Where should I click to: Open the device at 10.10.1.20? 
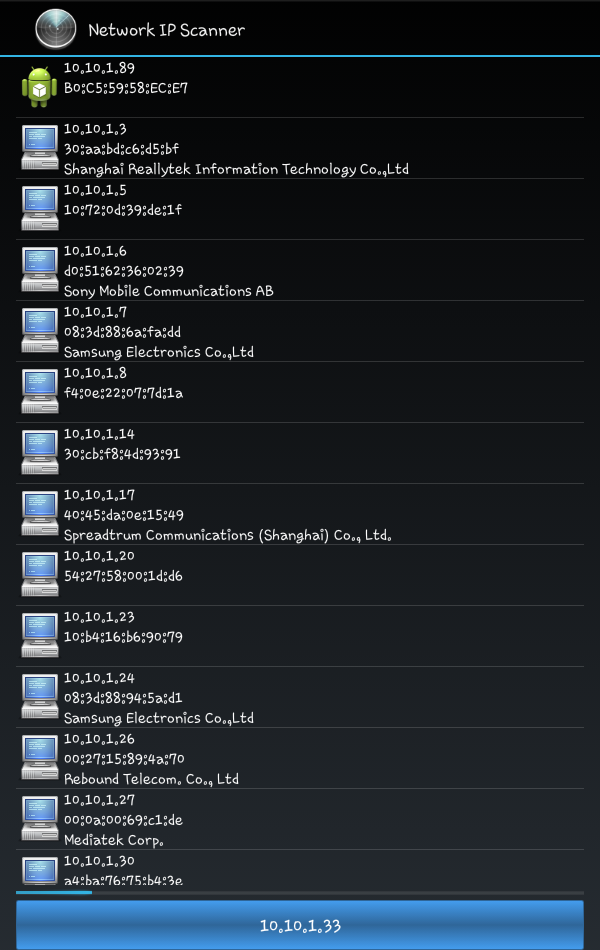300,575
